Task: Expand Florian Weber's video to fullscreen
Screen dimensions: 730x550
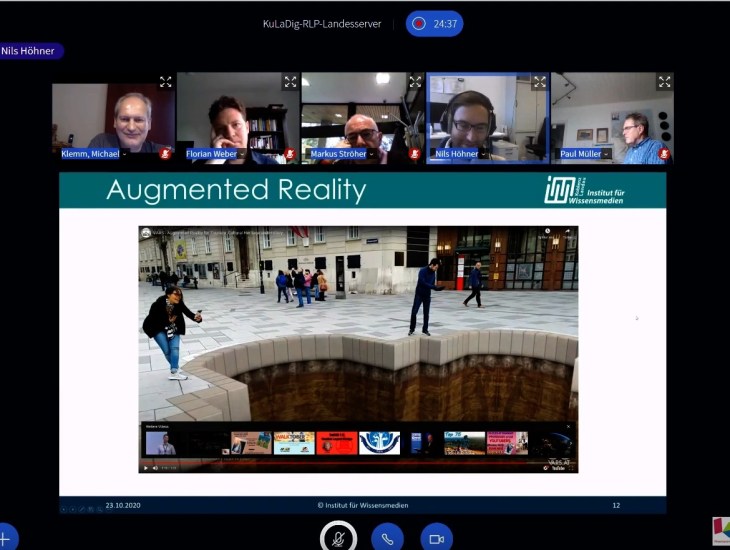Action: pos(290,82)
